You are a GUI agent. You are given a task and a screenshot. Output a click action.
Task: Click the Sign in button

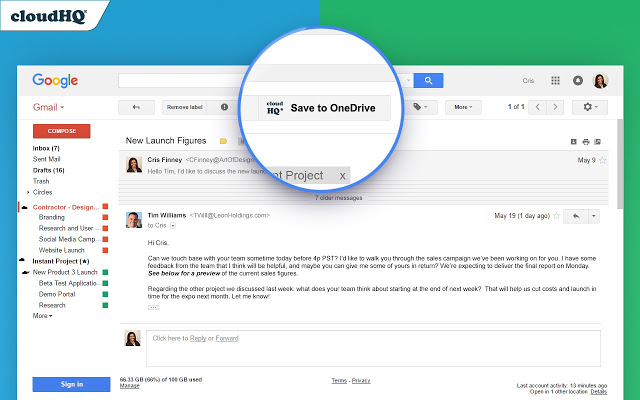tap(71, 384)
